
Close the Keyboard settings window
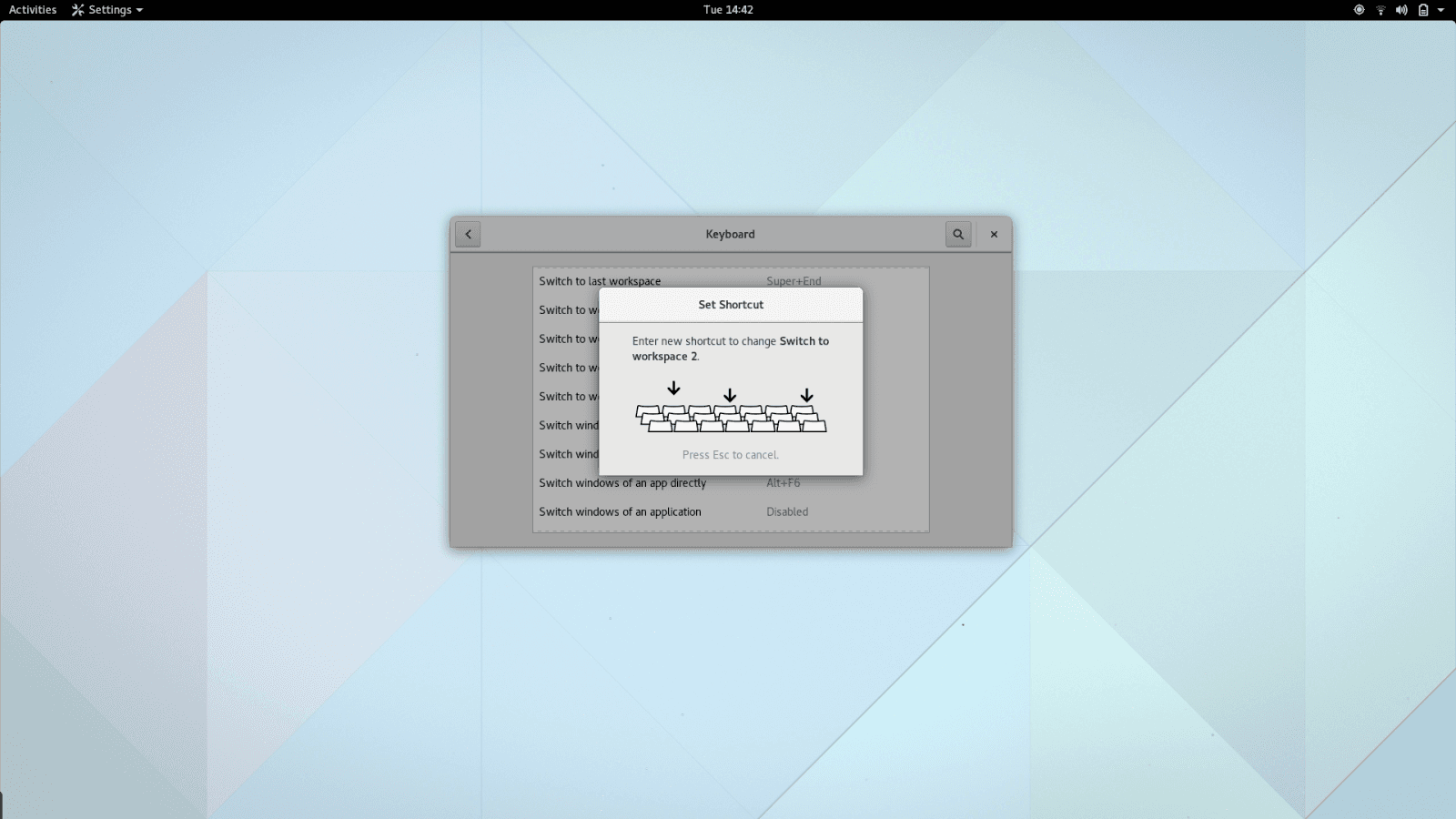click(x=994, y=234)
